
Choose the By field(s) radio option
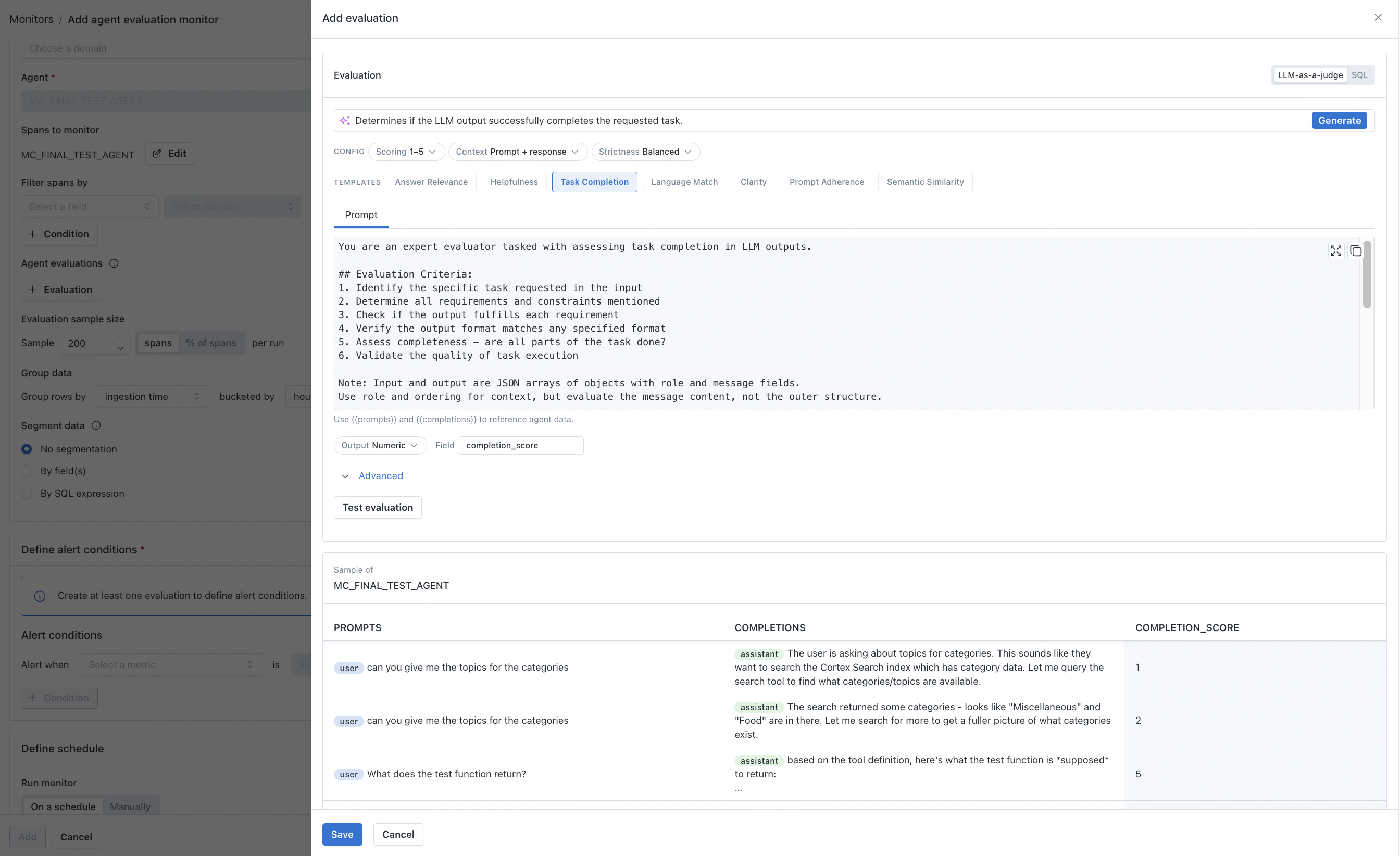click(x=27, y=471)
